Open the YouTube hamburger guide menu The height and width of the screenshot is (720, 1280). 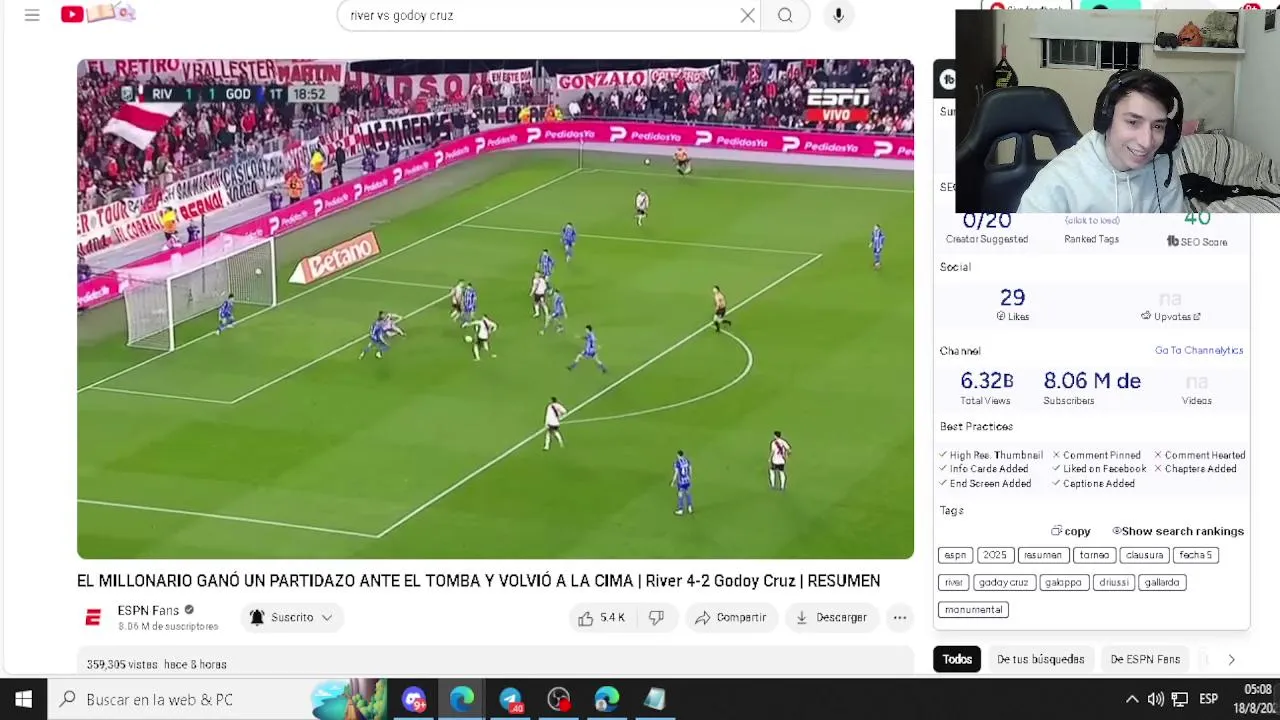click(x=32, y=15)
